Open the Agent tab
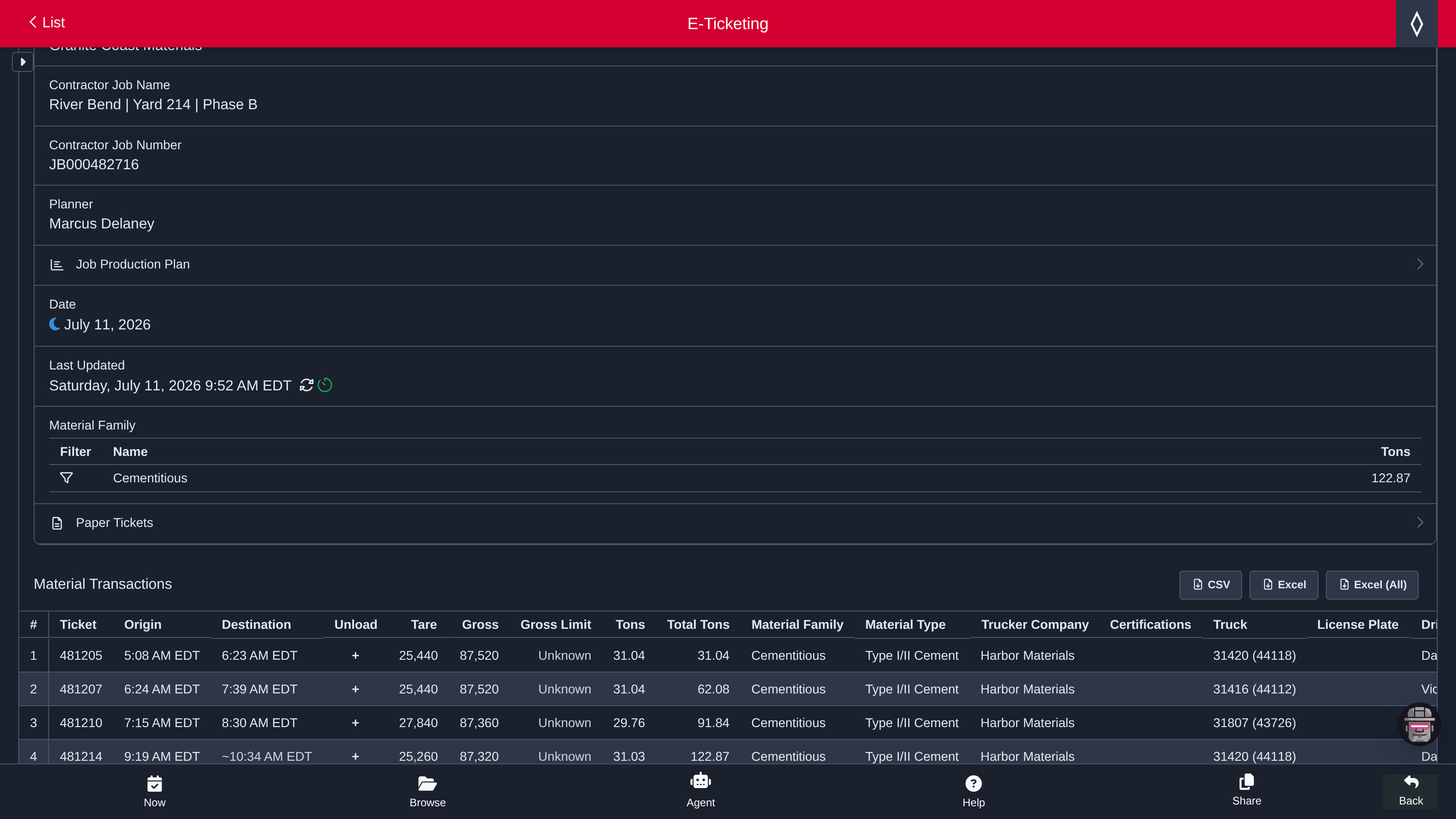The width and height of the screenshot is (1456, 819). pos(700,791)
